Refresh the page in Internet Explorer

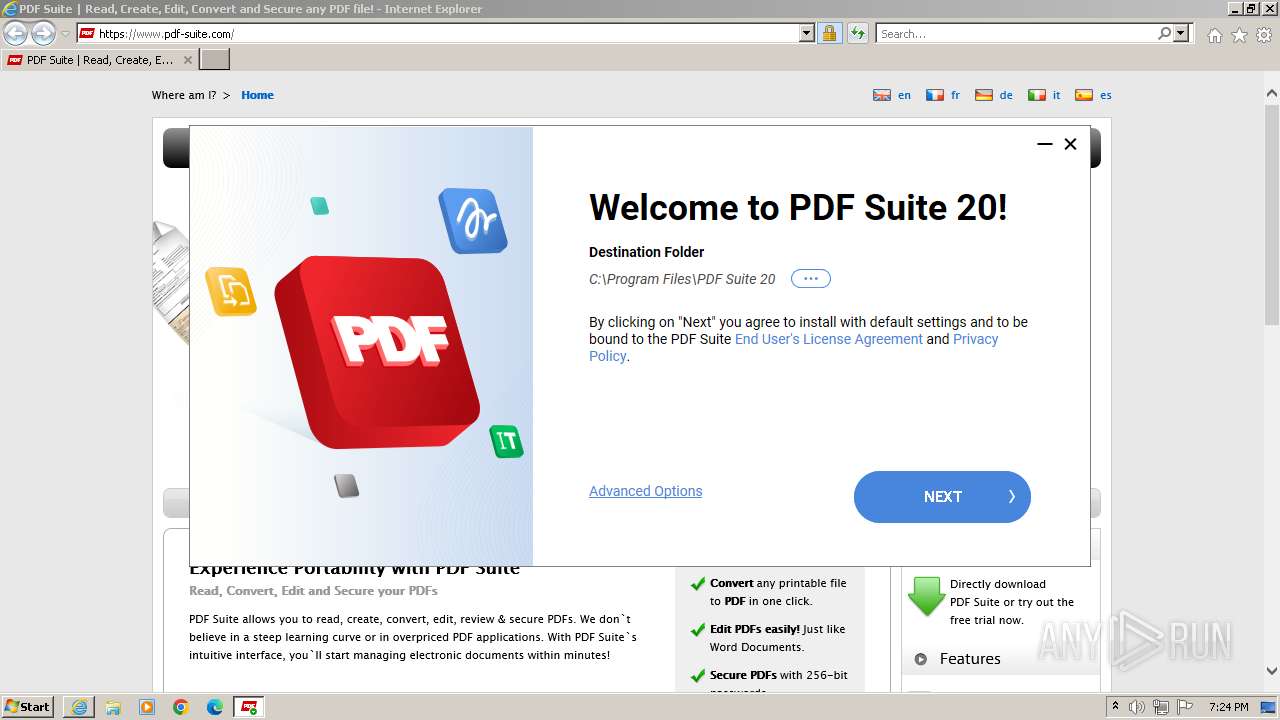858,34
